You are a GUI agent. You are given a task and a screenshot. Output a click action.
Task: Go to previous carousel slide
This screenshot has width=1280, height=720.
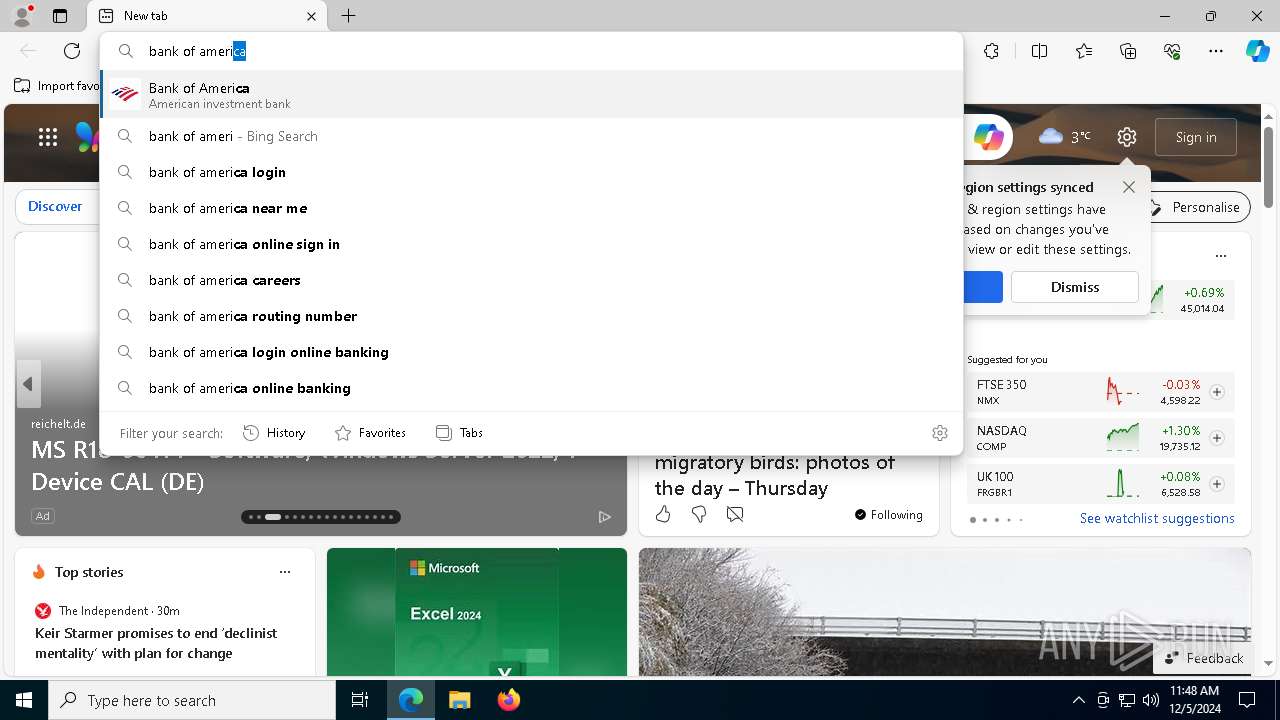(28, 384)
